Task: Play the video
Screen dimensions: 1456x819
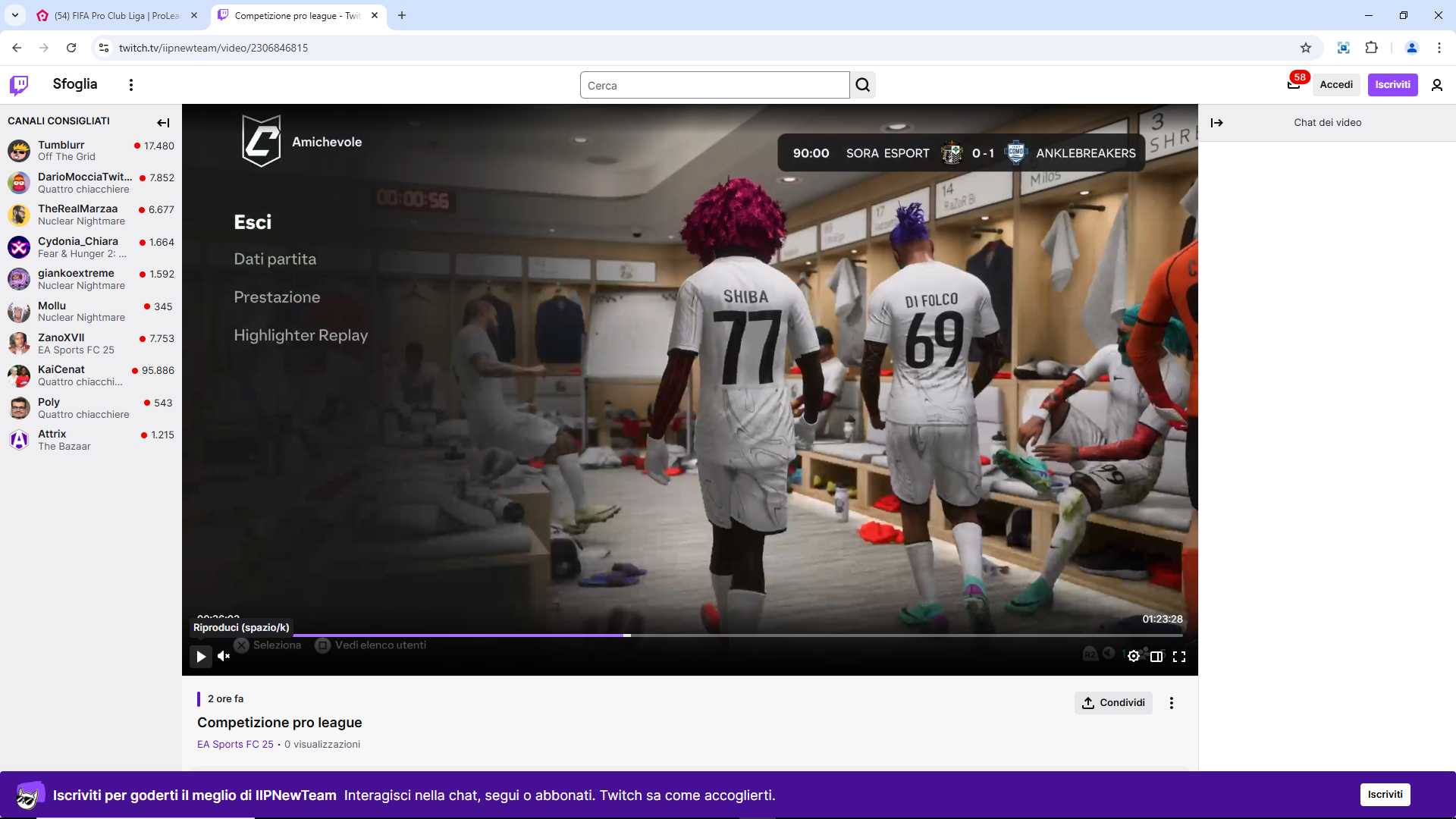Action: tap(201, 657)
